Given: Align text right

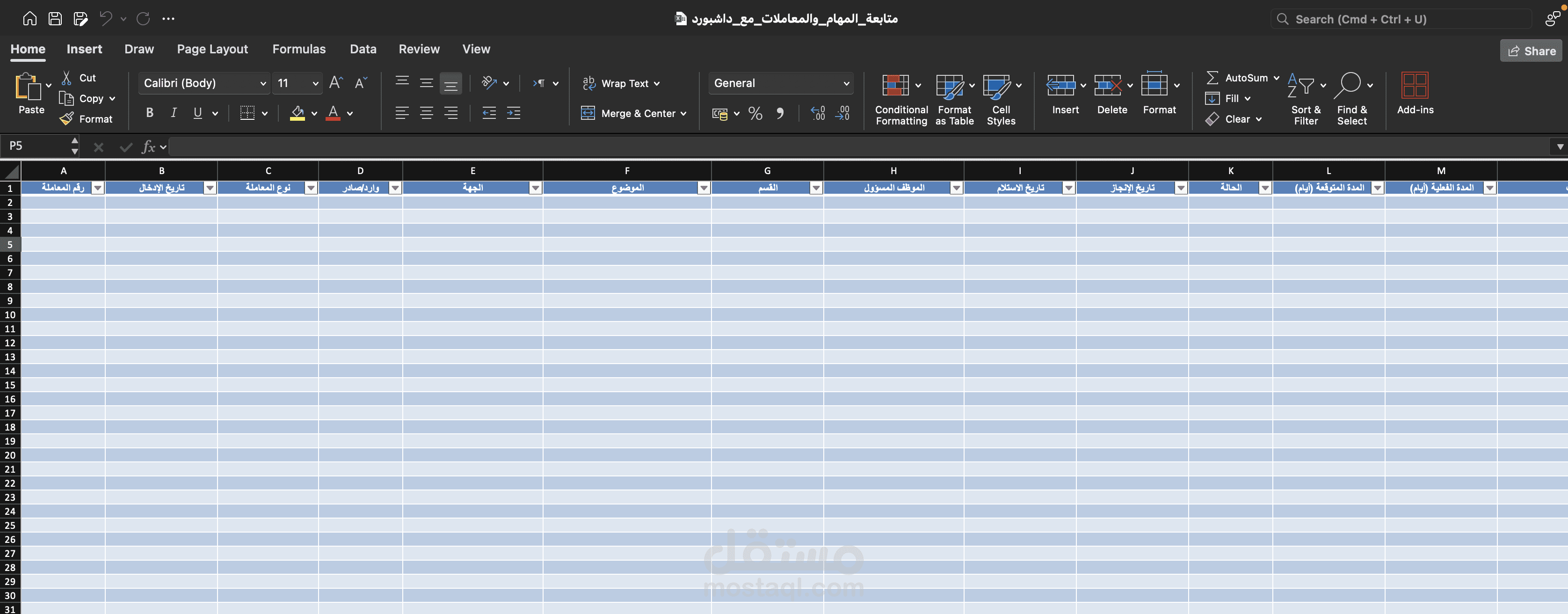Looking at the screenshot, I should (x=451, y=113).
